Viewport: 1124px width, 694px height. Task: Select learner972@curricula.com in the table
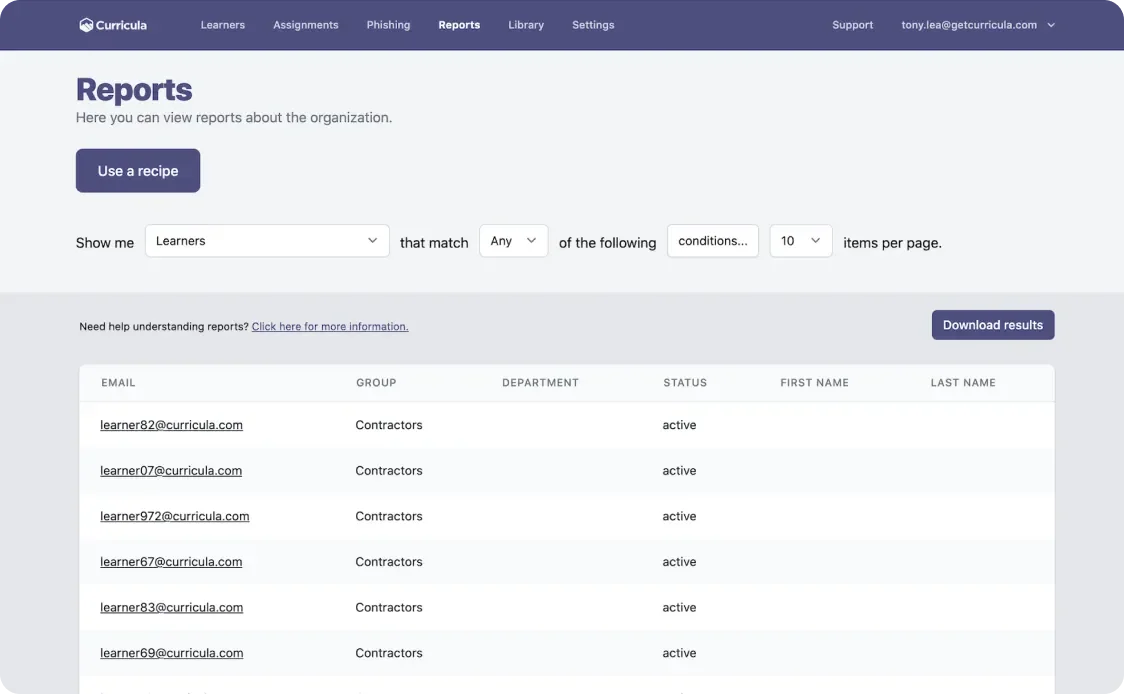pyautogui.click(x=174, y=516)
